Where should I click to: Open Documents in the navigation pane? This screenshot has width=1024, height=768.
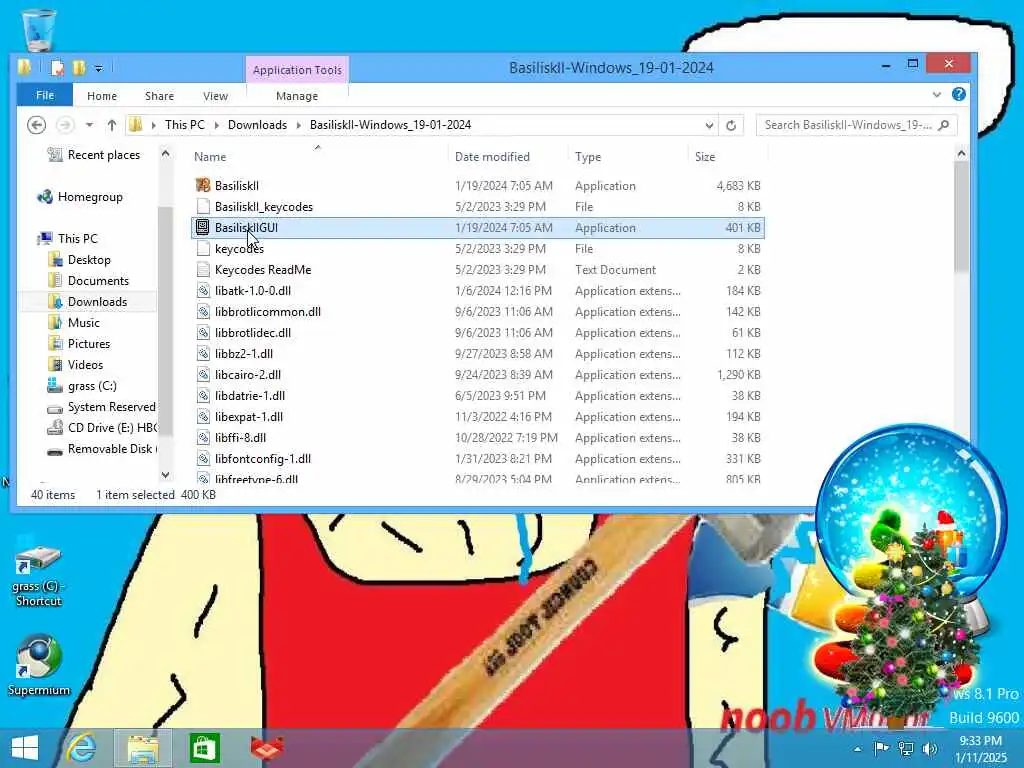click(89, 280)
